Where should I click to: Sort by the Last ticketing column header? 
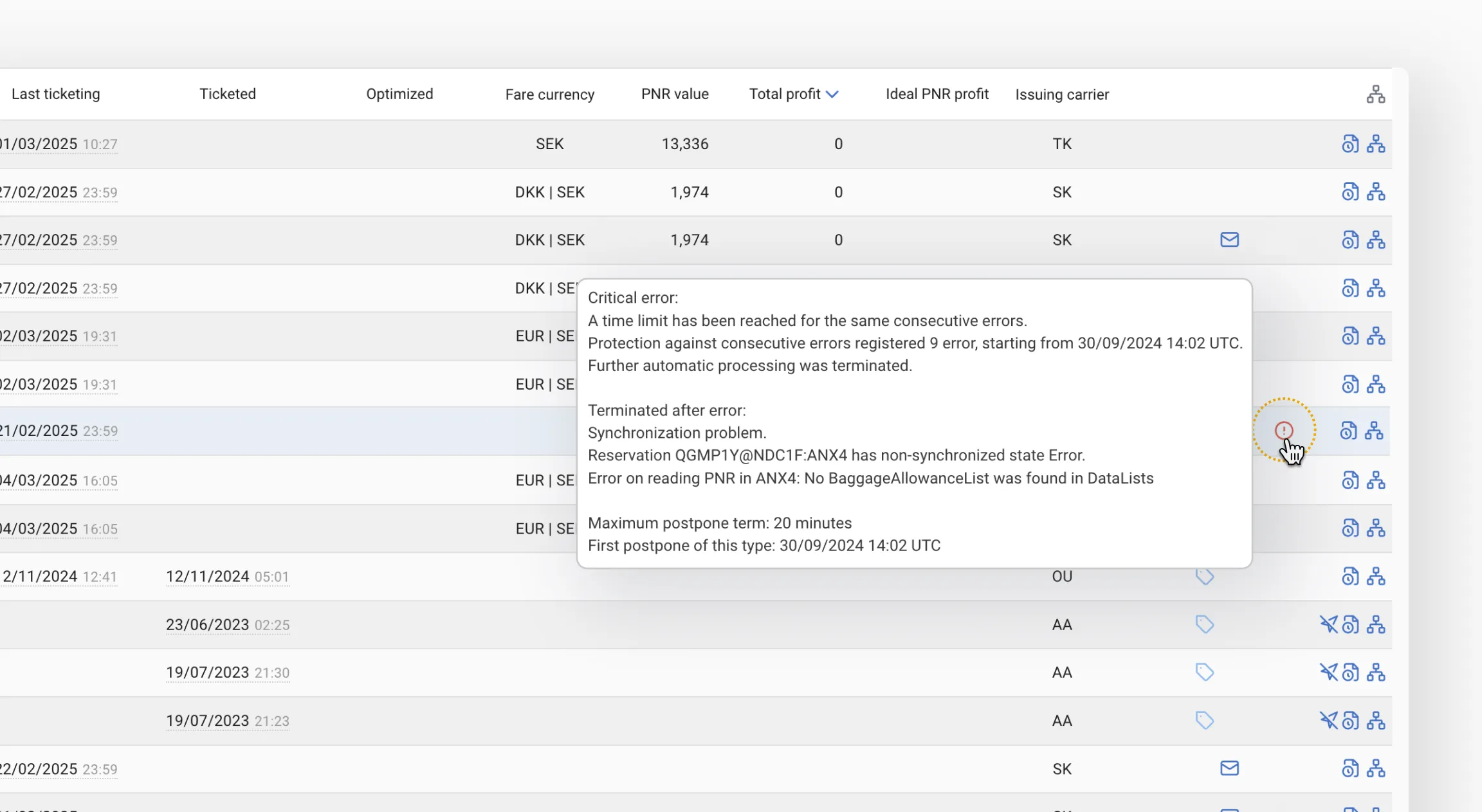coord(56,94)
